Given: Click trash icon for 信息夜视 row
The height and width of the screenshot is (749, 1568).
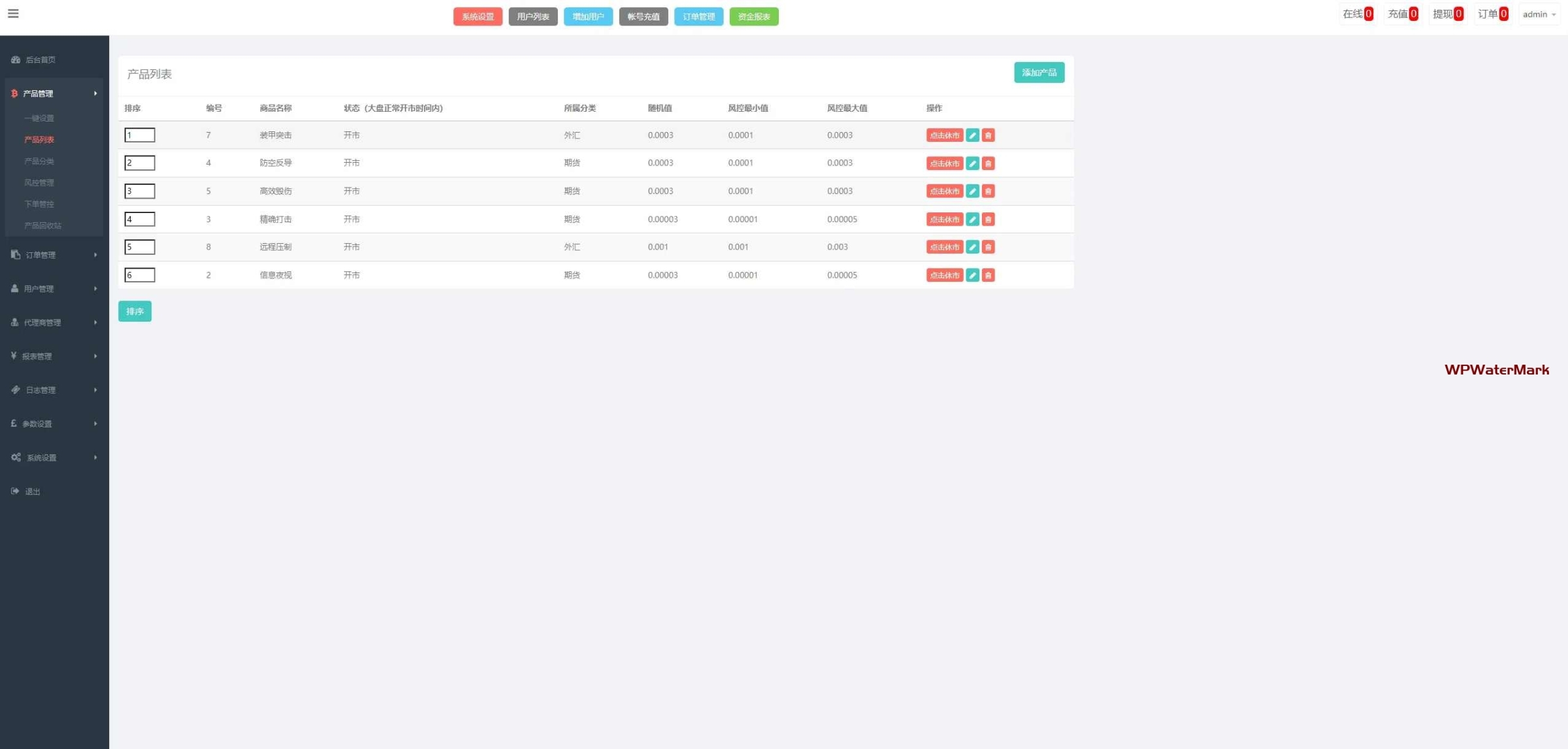Looking at the screenshot, I should (x=988, y=275).
